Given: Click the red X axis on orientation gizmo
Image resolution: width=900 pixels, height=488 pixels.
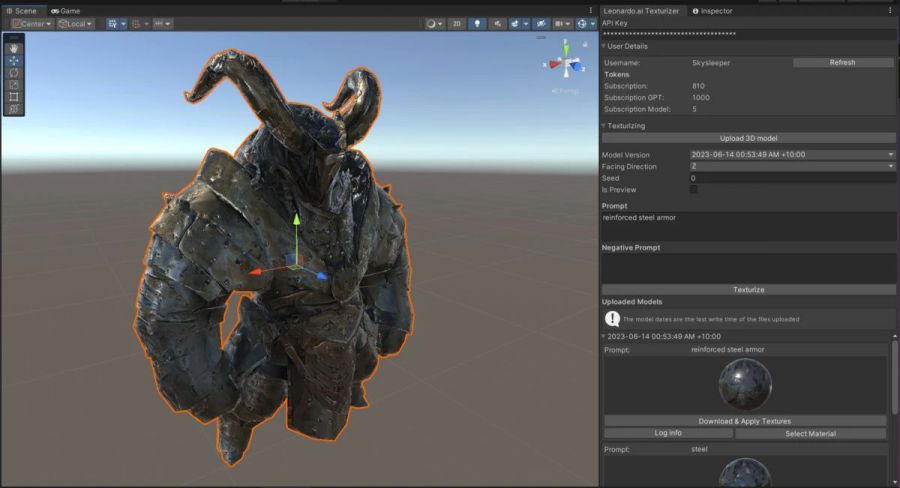Looking at the screenshot, I should [x=554, y=64].
